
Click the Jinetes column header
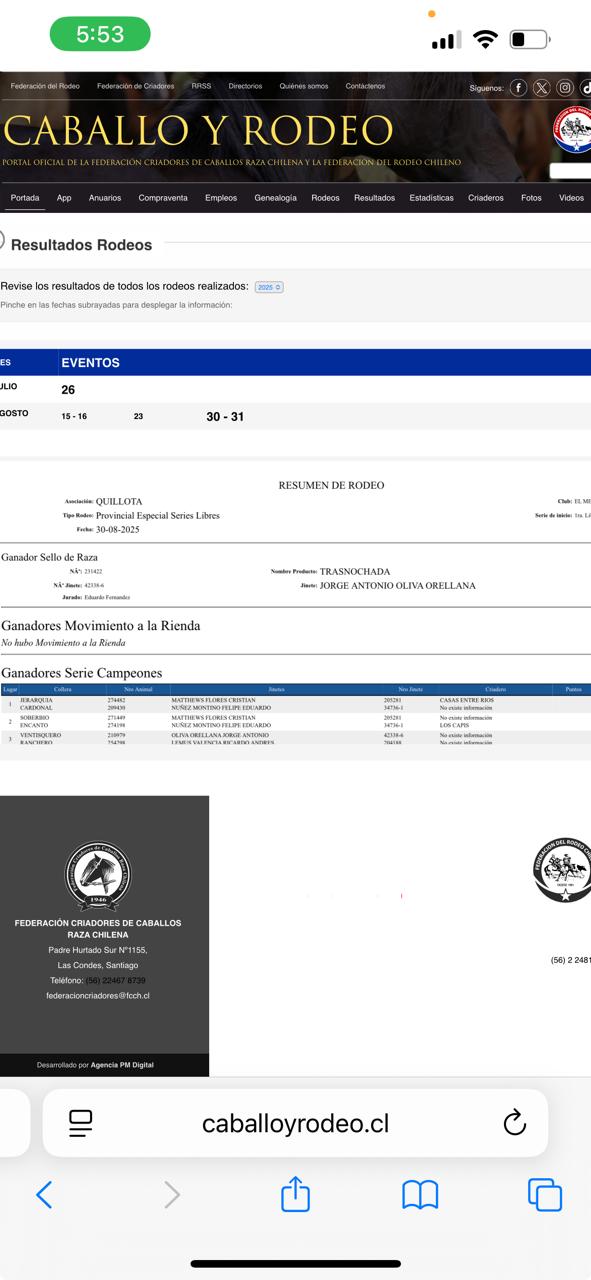point(276,689)
